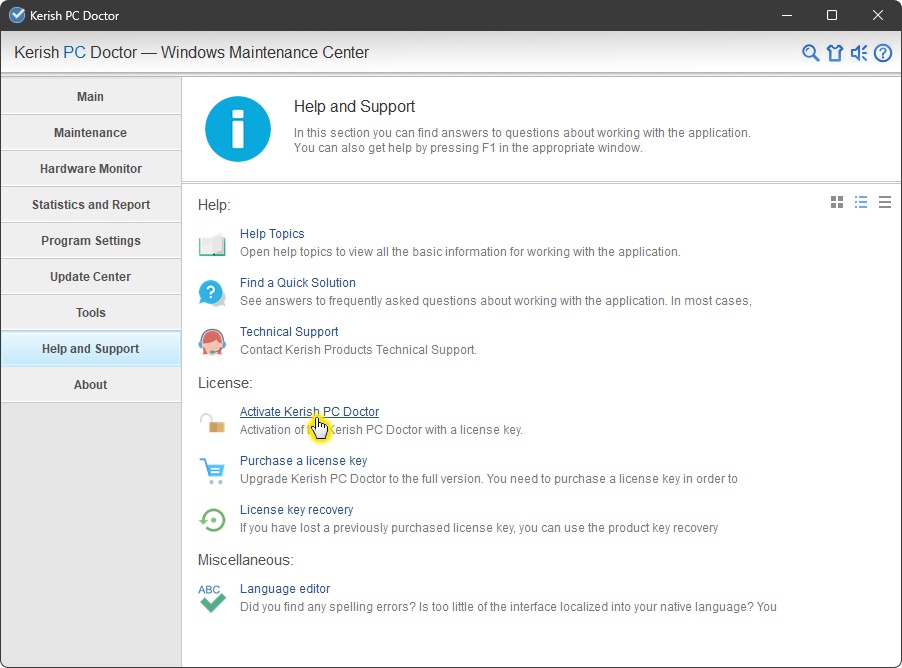Switch to detailed list view mode
902x668 pixels.
pyautogui.click(x=861, y=203)
